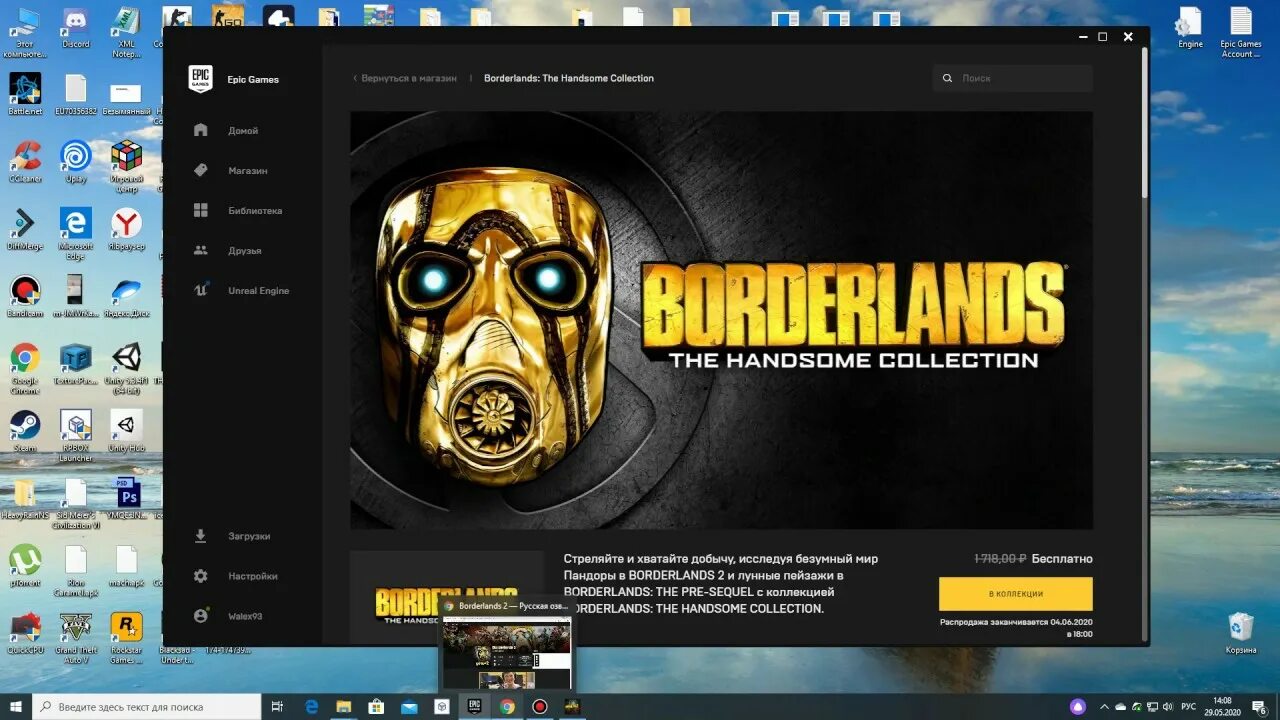This screenshot has width=1280, height=720.
Task: Open the taskbar clock and date
Action: [x=1225, y=707]
